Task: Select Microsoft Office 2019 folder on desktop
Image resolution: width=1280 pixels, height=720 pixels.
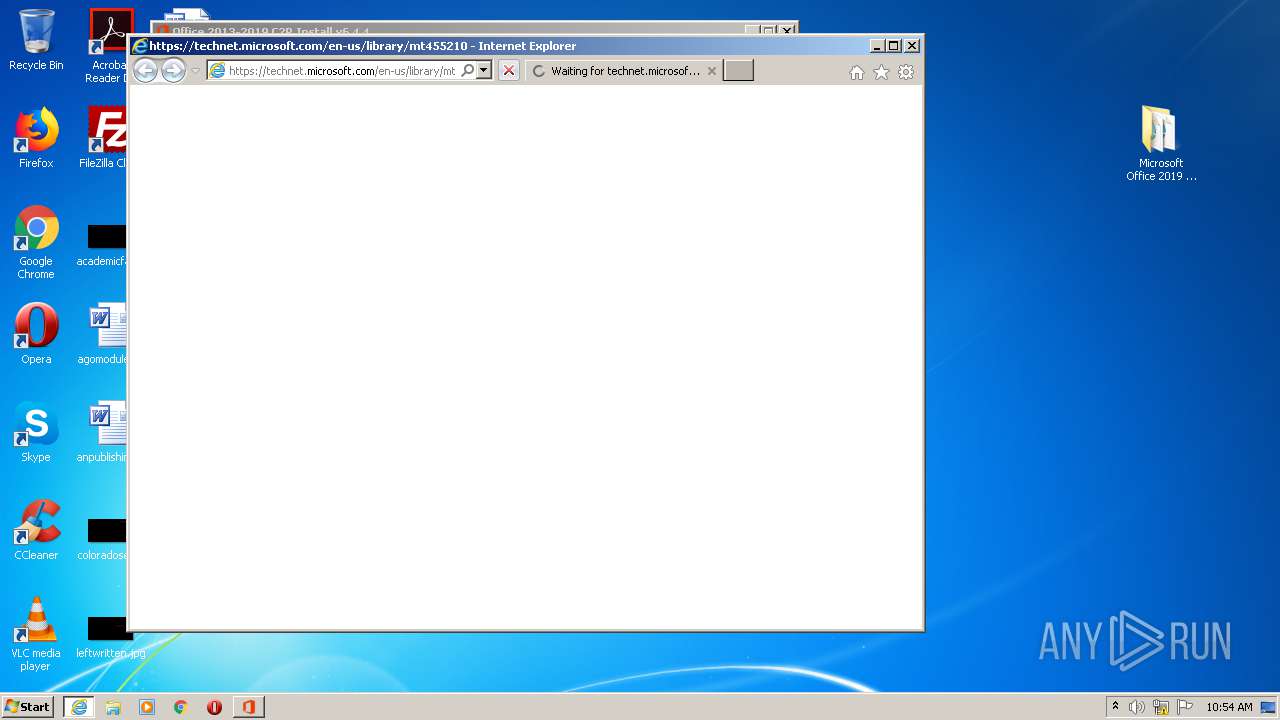Action: click(x=1161, y=144)
